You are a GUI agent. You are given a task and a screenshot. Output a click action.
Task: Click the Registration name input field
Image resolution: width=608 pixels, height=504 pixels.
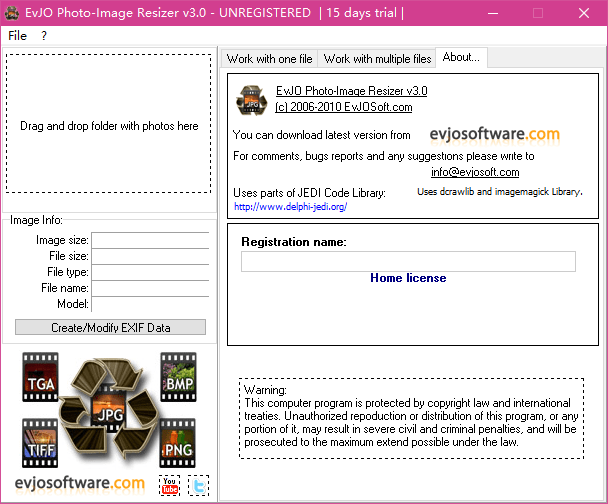coord(408,261)
